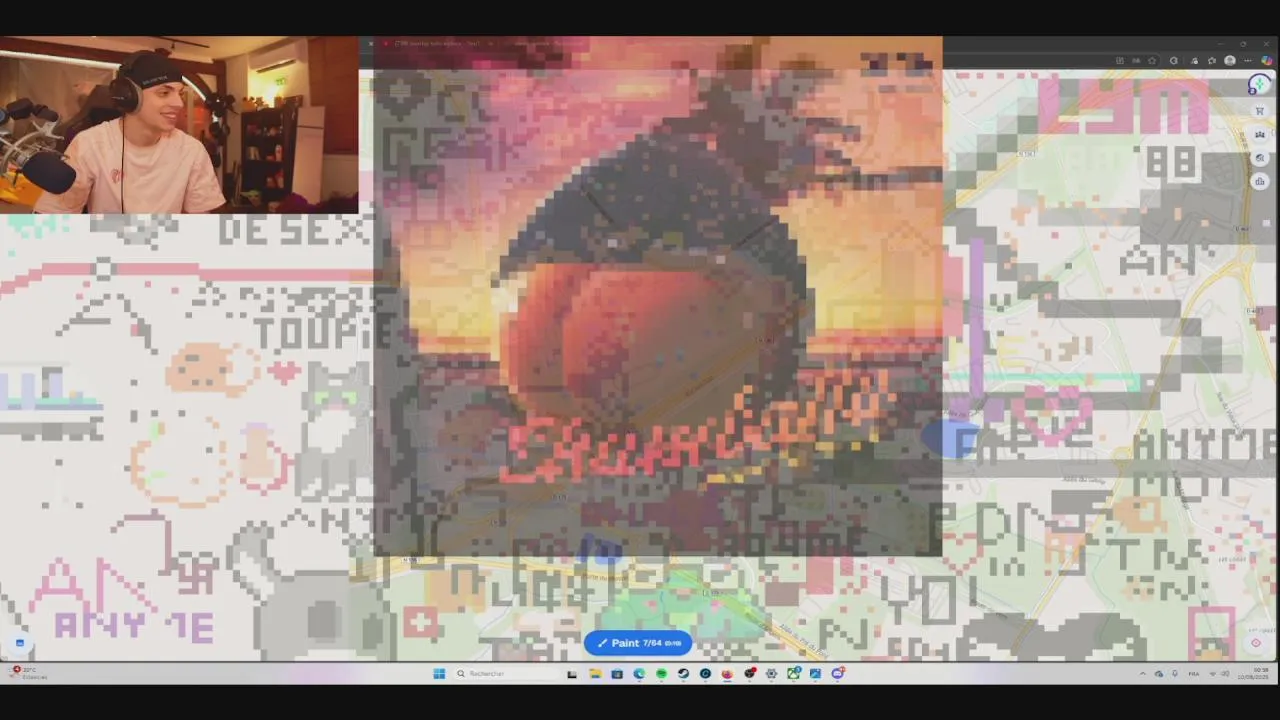Click the blue info icon bottom-left of map

pyautogui.click(x=20, y=643)
